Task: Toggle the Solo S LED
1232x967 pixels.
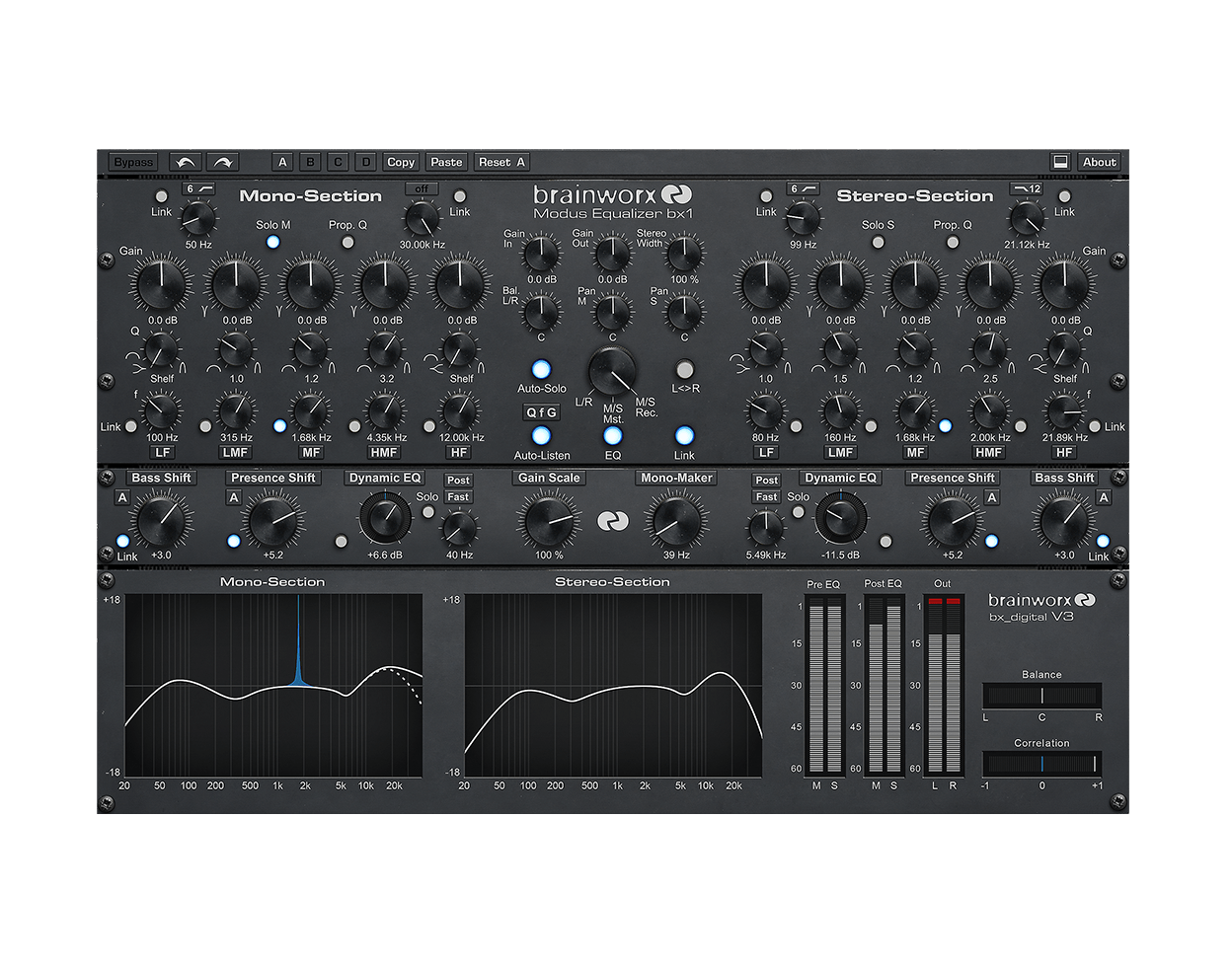Action: click(878, 242)
